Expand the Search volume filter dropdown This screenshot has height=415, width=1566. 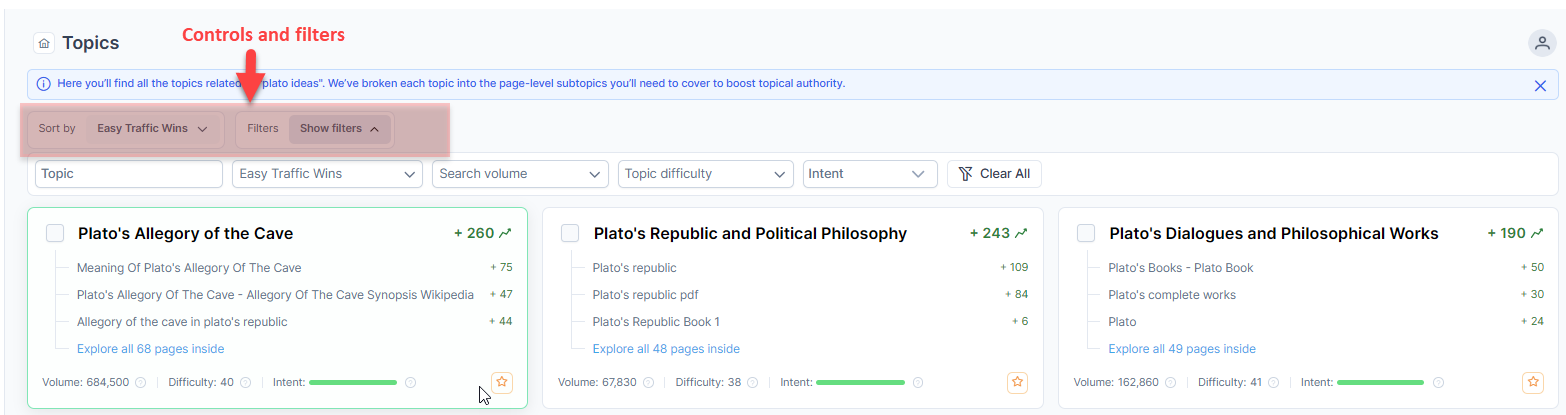(520, 174)
